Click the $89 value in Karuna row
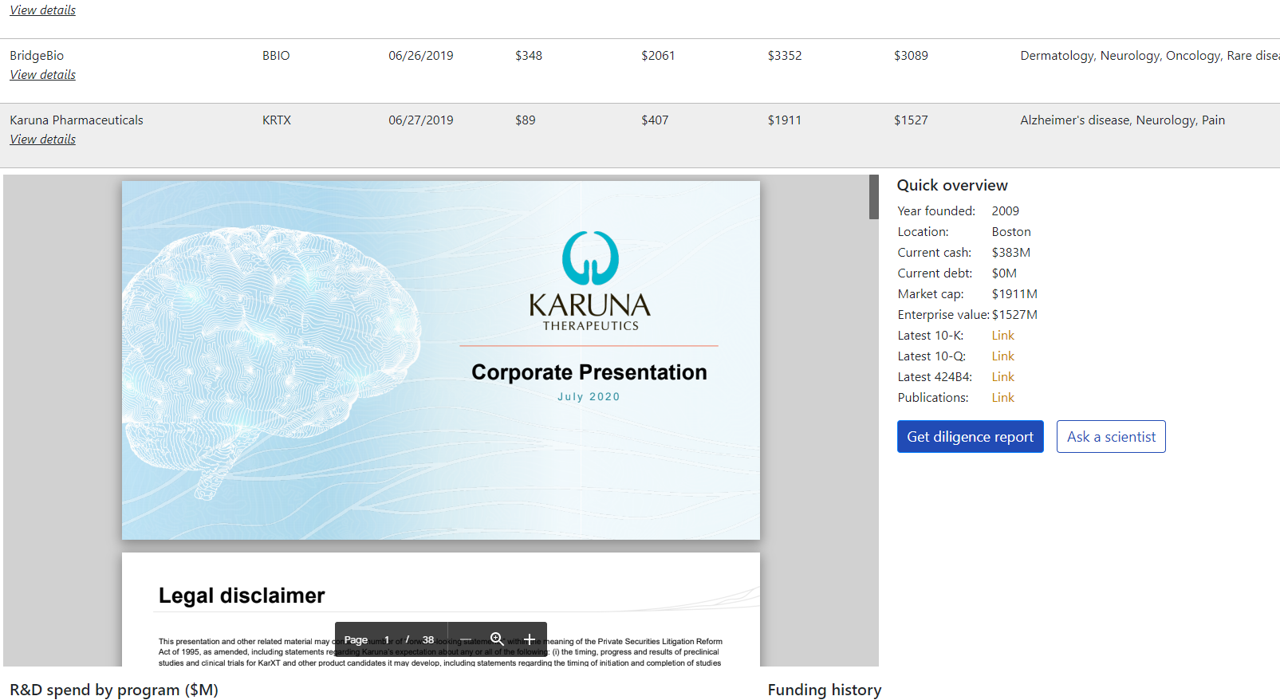 pyautogui.click(x=525, y=120)
